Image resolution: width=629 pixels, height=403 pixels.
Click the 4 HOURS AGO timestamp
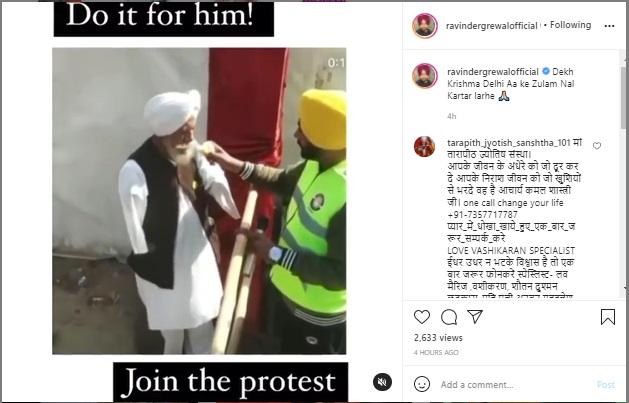pyautogui.click(x=436, y=352)
